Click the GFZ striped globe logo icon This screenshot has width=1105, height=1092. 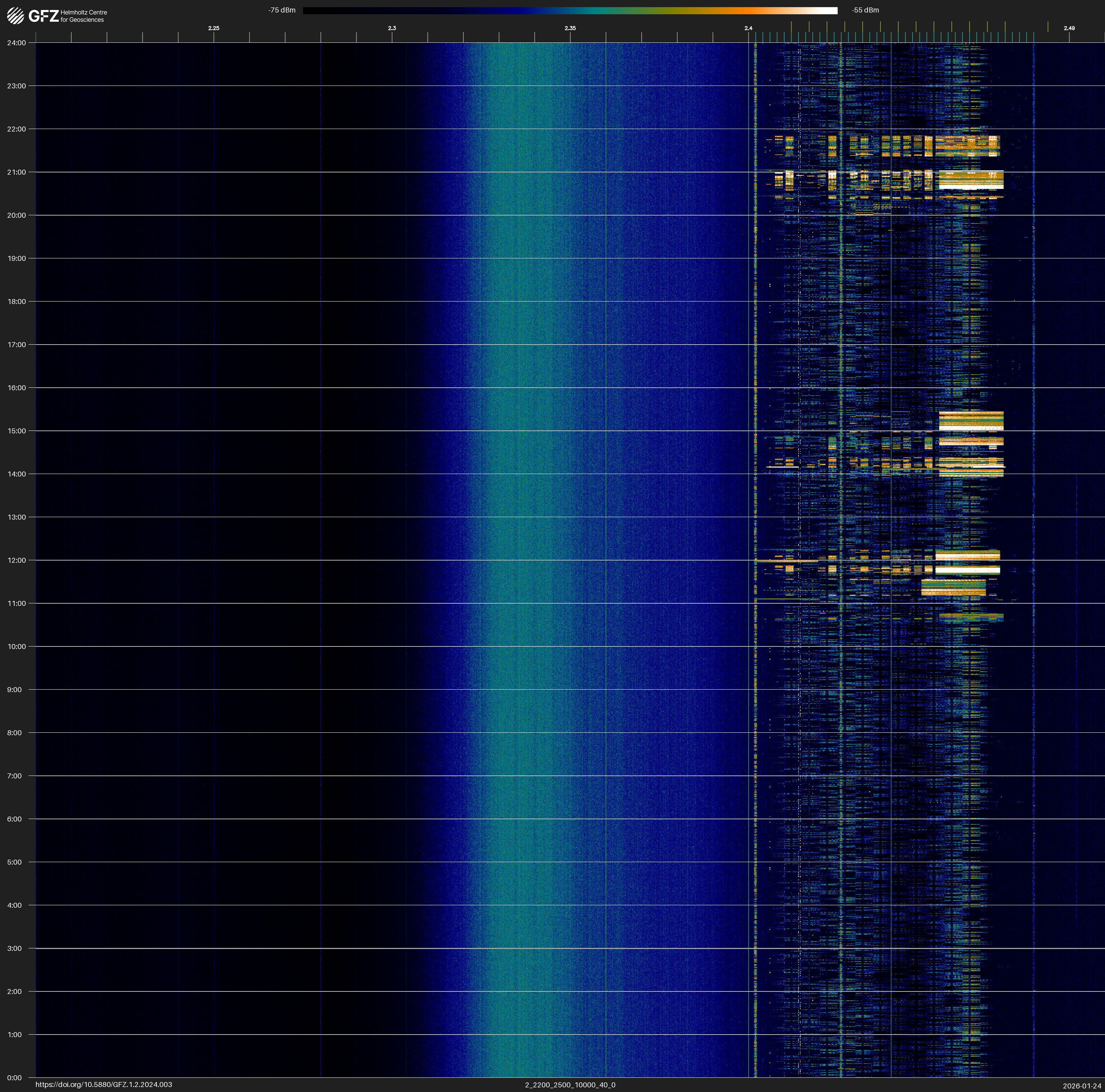click(15, 16)
